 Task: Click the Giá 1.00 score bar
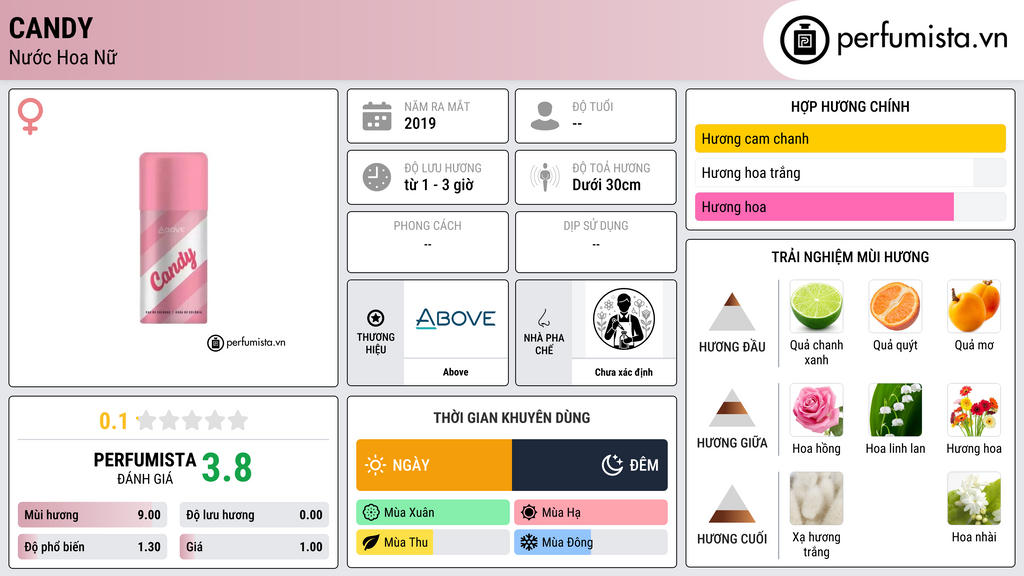[254, 547]
